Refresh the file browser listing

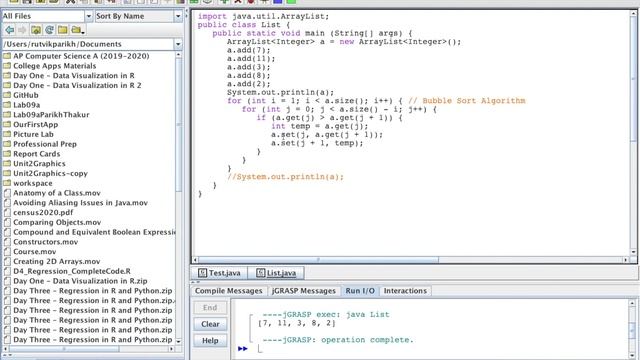click(x=49, y=30)
